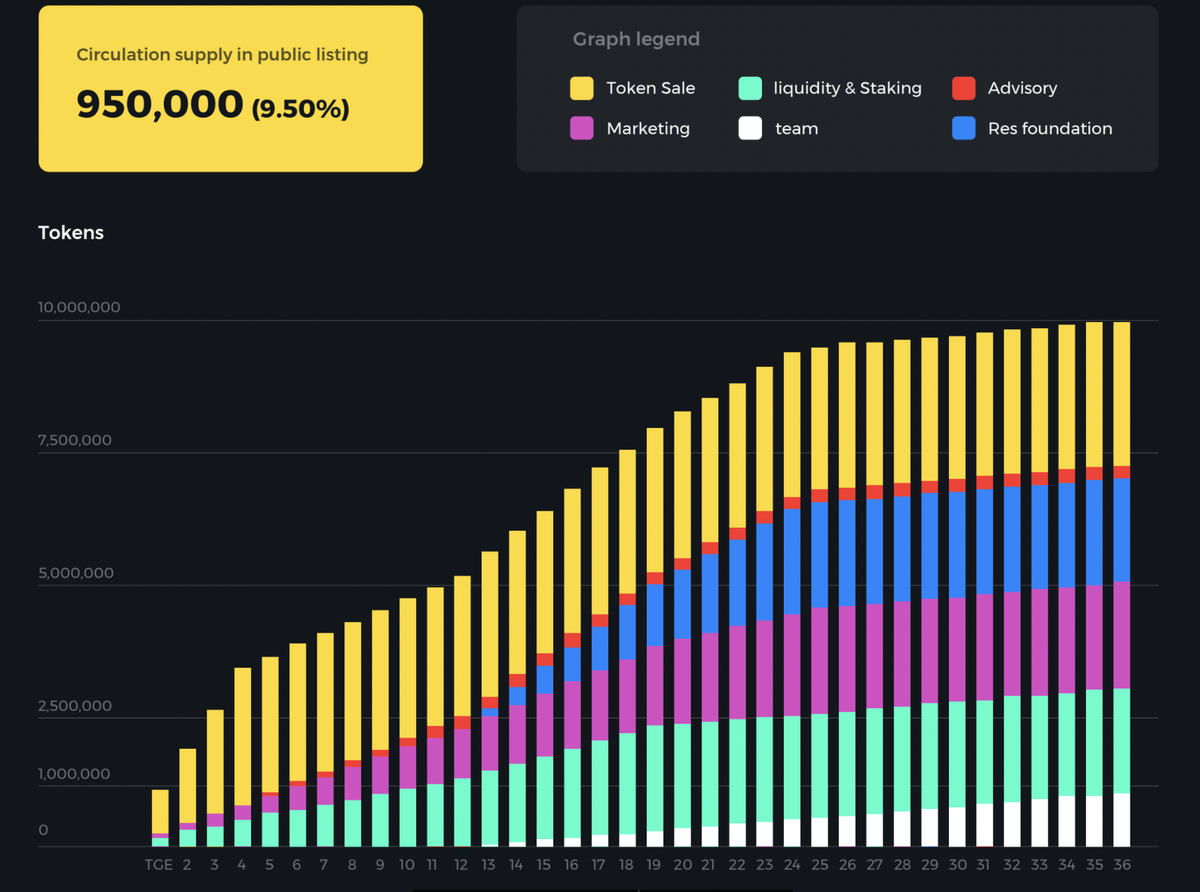Toggle the Res foundation text label
1200x892 pixels.
[x=1049, y=128]
